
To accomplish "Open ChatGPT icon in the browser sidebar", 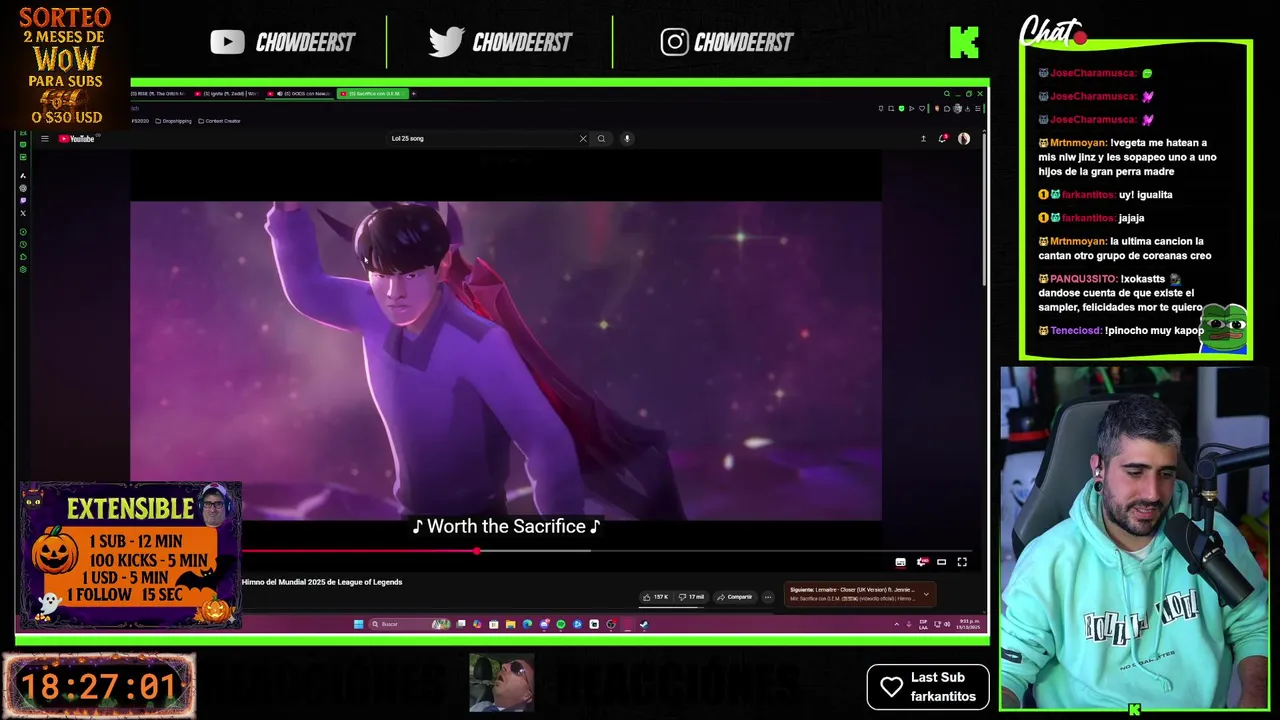I will click(x=23, y=188).
